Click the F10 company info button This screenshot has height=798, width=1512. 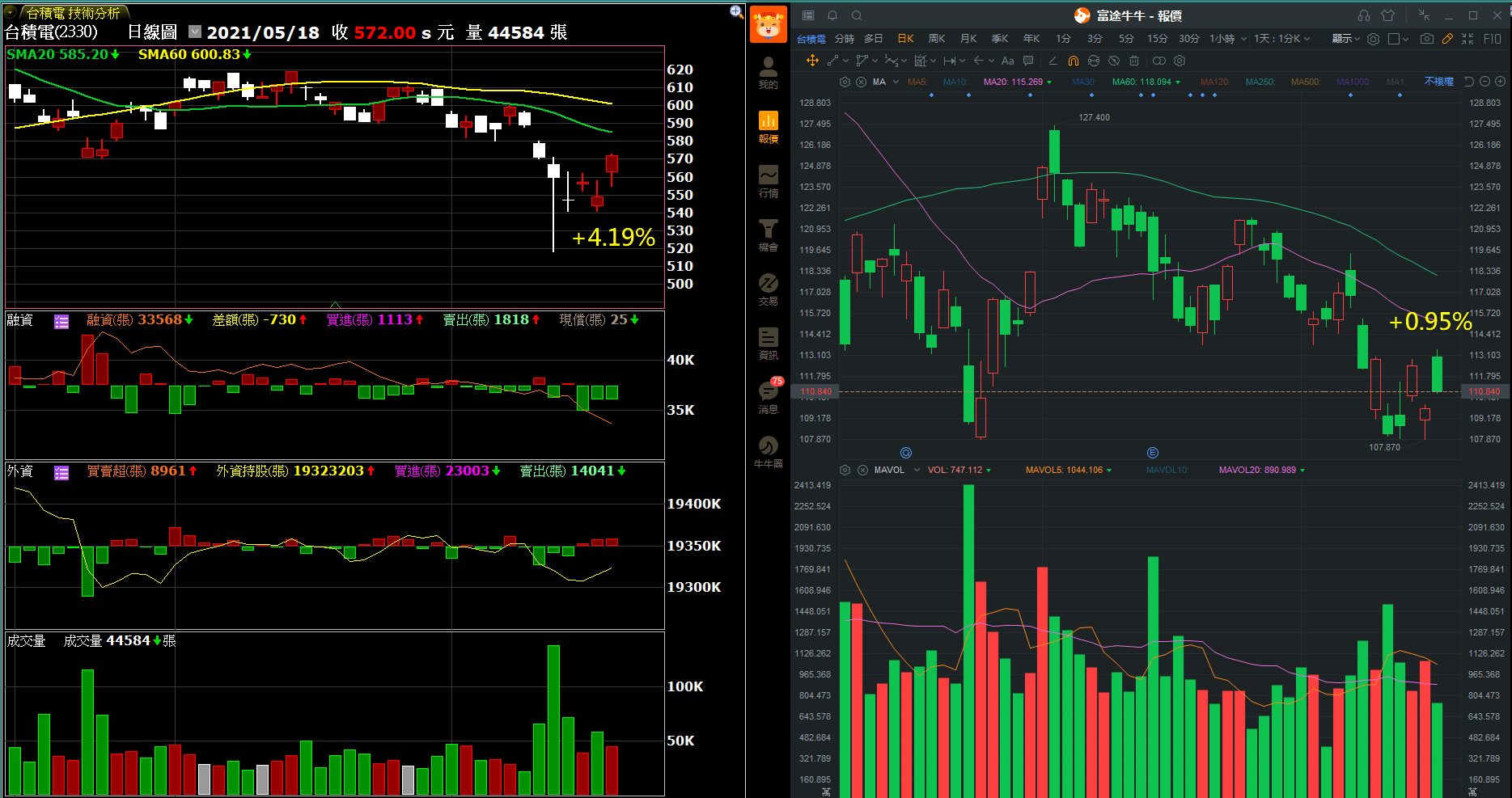pyautogui.click(x=1493, y=39)
